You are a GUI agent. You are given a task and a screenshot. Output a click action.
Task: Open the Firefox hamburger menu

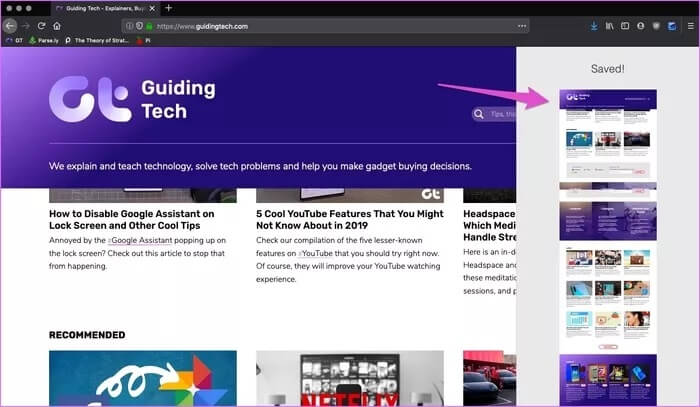pos(690,26)
